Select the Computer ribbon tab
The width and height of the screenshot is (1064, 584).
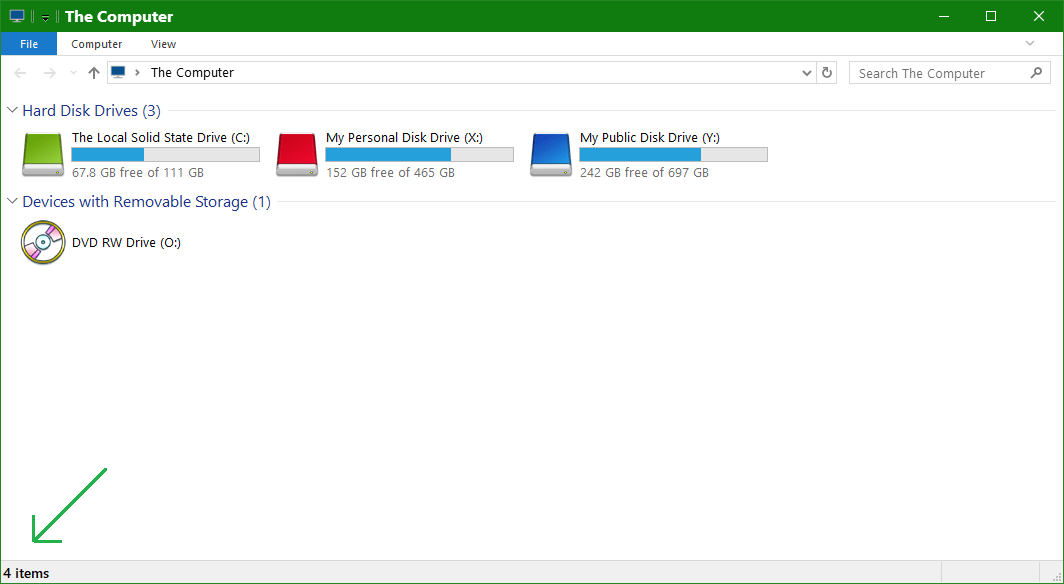[96, 43]
